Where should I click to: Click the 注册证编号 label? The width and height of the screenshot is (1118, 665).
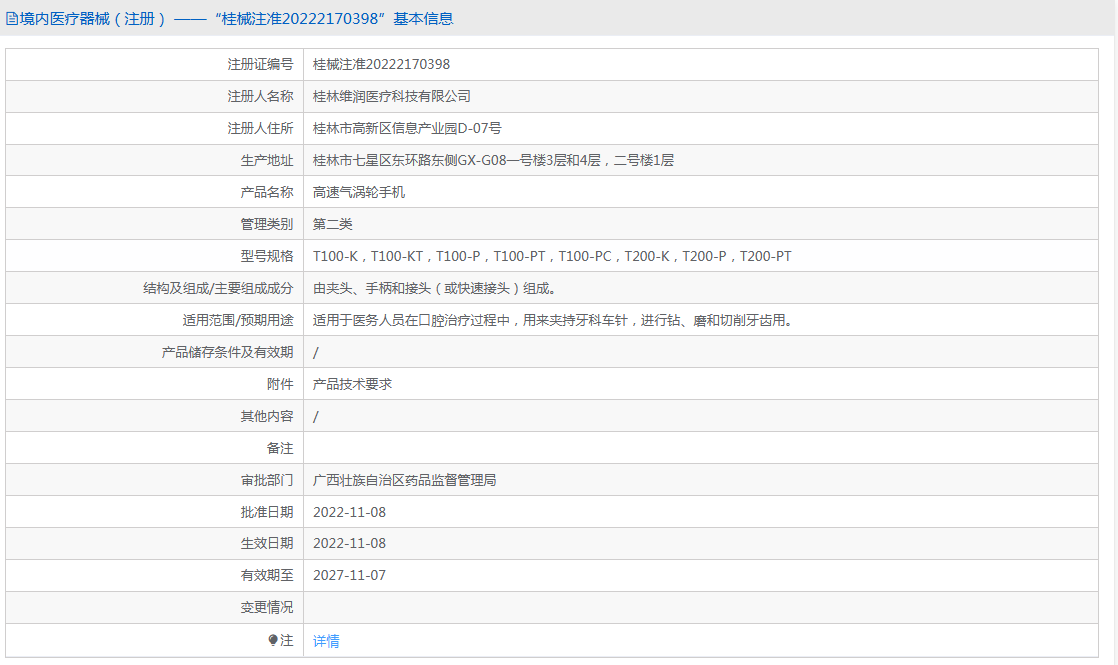(x=260, y=64)
